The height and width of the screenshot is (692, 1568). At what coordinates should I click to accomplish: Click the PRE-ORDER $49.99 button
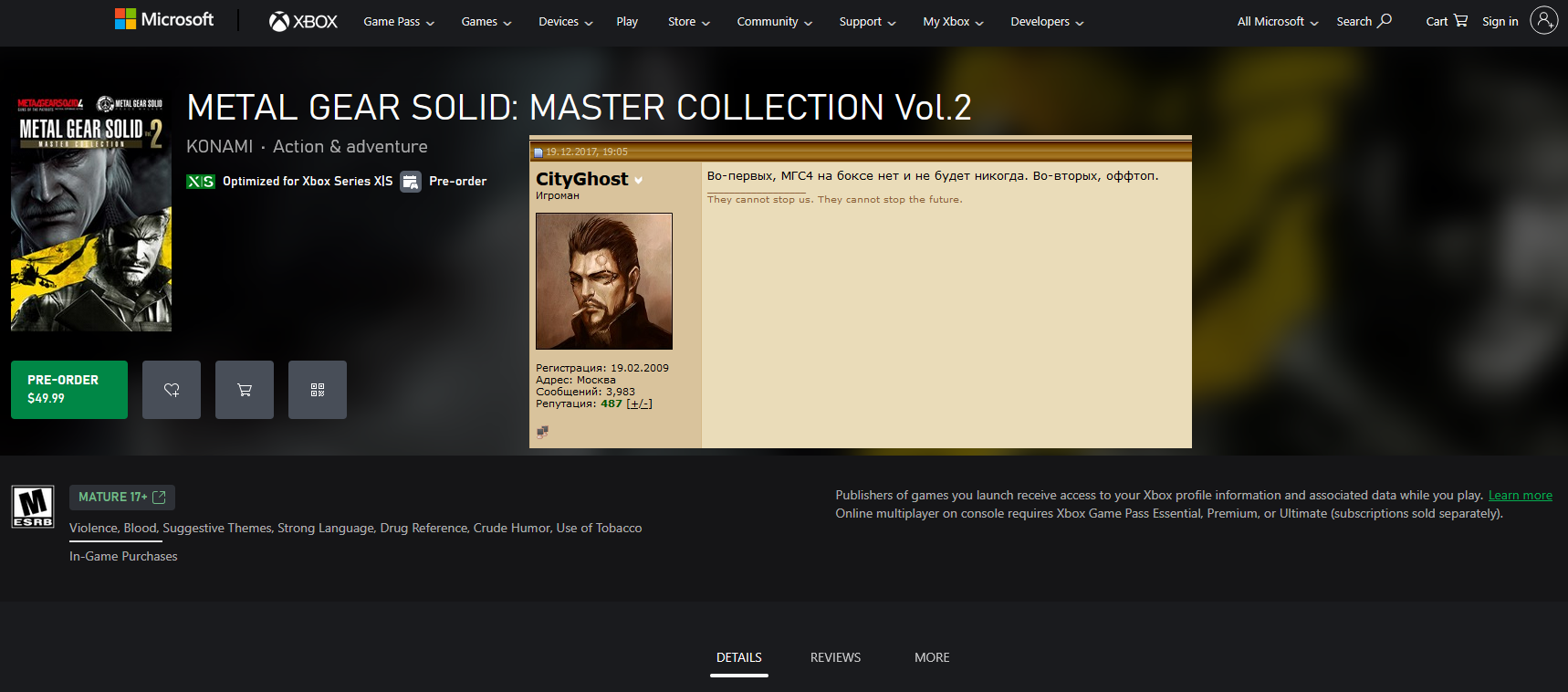(69, 390)
